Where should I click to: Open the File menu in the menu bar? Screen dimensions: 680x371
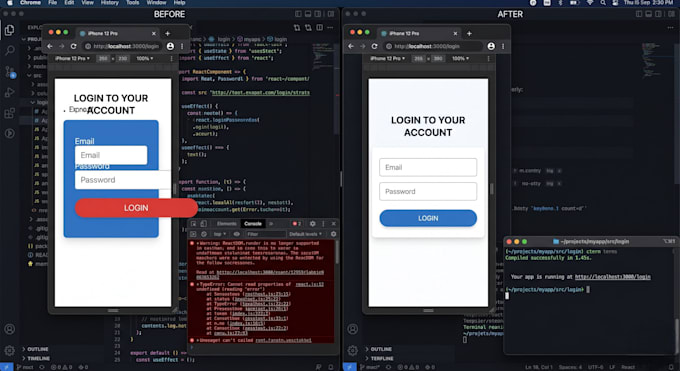coord(52,3)
